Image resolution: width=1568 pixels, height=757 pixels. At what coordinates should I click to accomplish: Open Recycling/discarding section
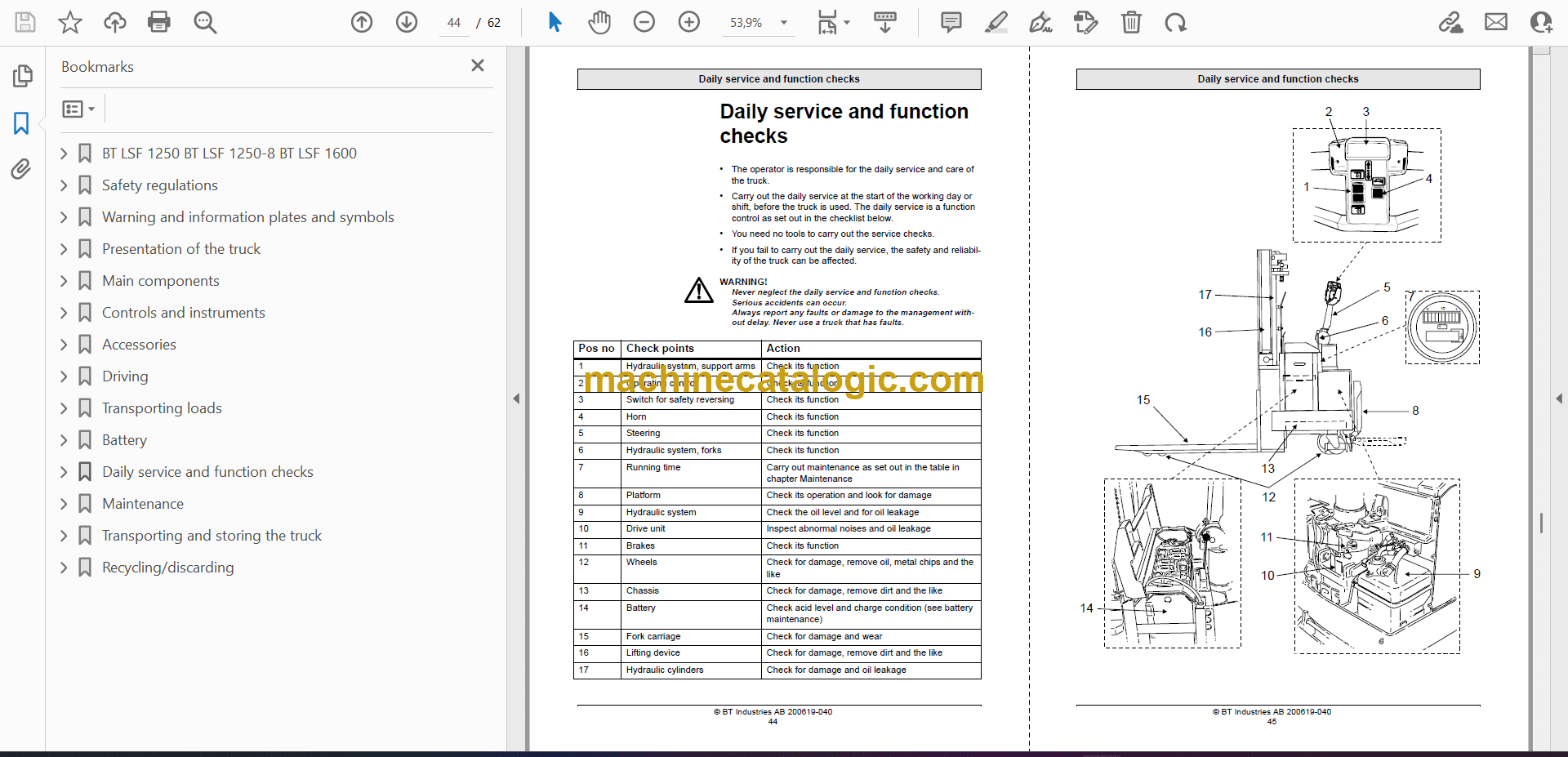pyautogui.click(x=167, y=568)
